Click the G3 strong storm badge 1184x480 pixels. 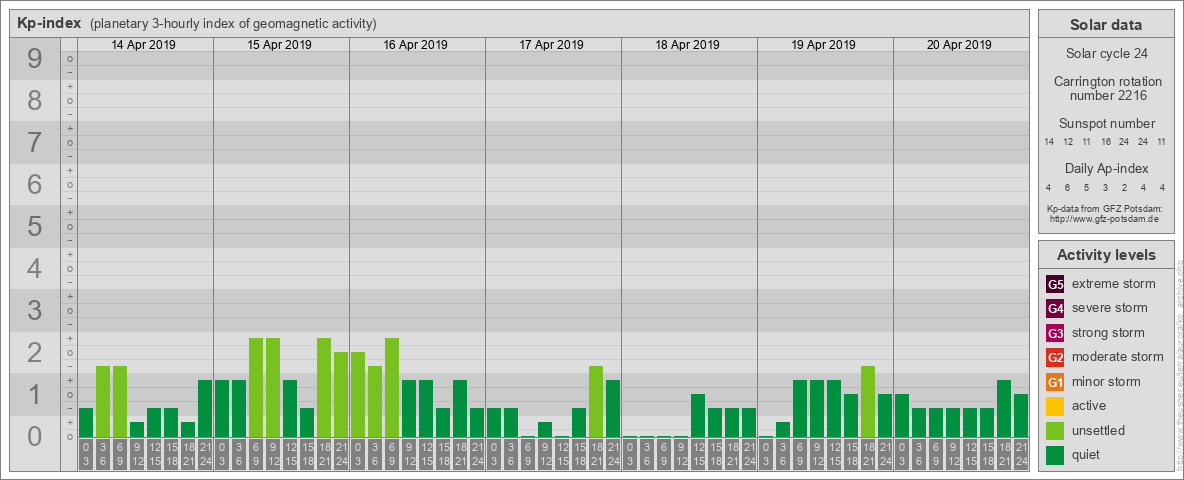1055,333
